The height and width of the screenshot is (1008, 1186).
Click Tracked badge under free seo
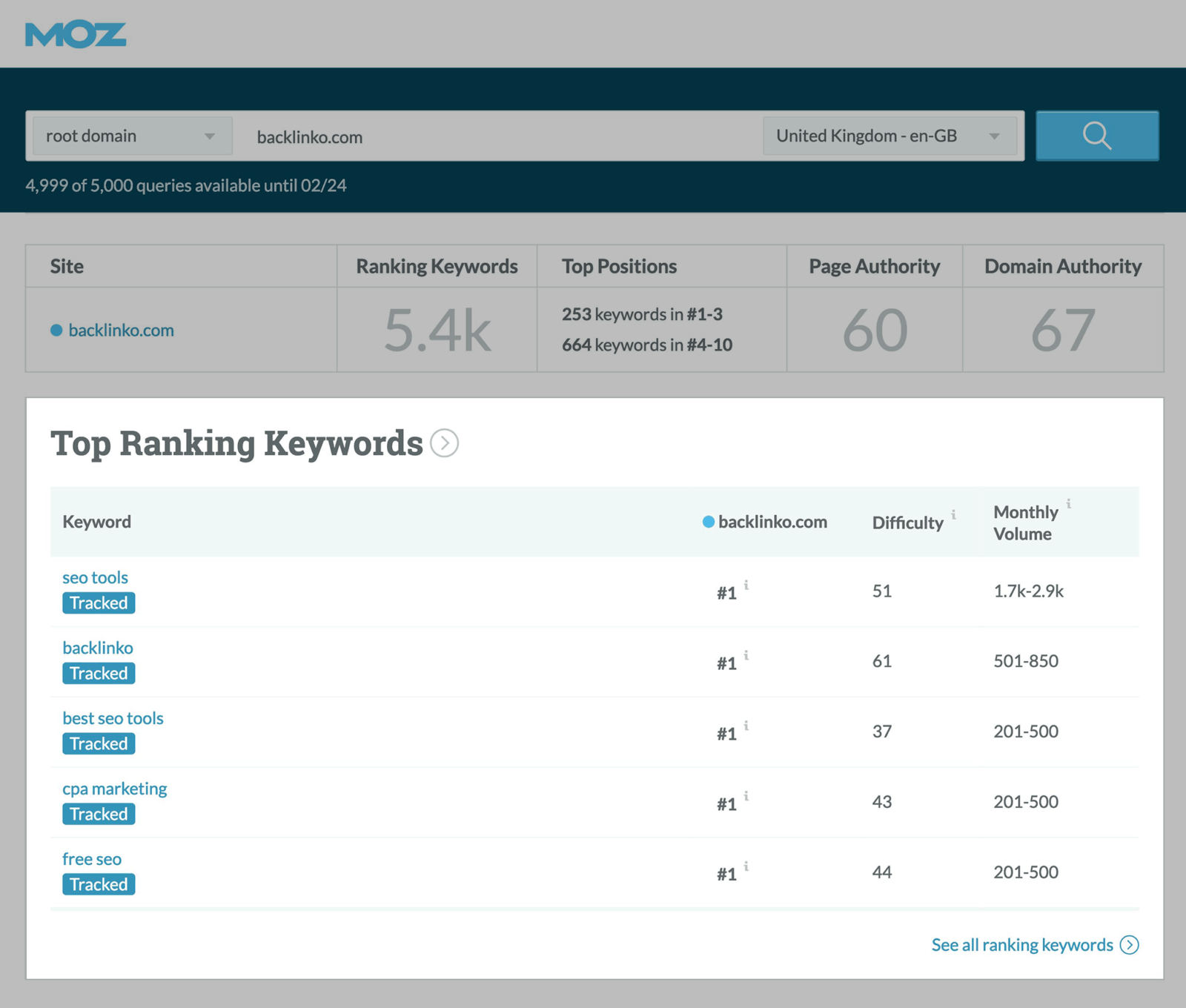(x=99, y=884)
